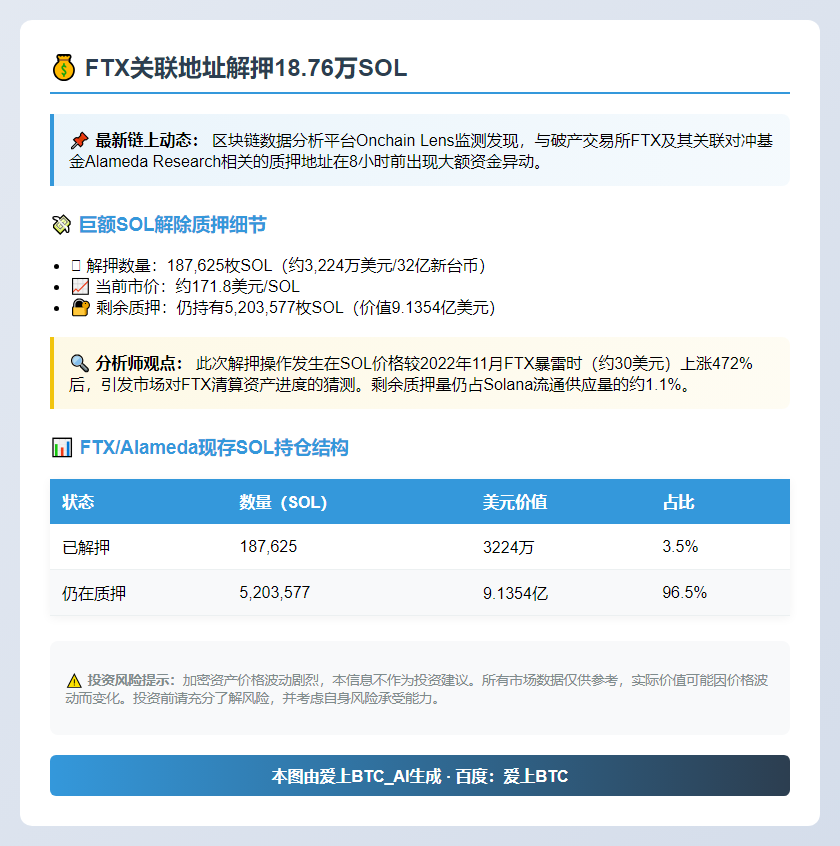This screenshot has width=840, height=846.
Task: Click the 数量（SOL）column header
Action: click(283, 502)
